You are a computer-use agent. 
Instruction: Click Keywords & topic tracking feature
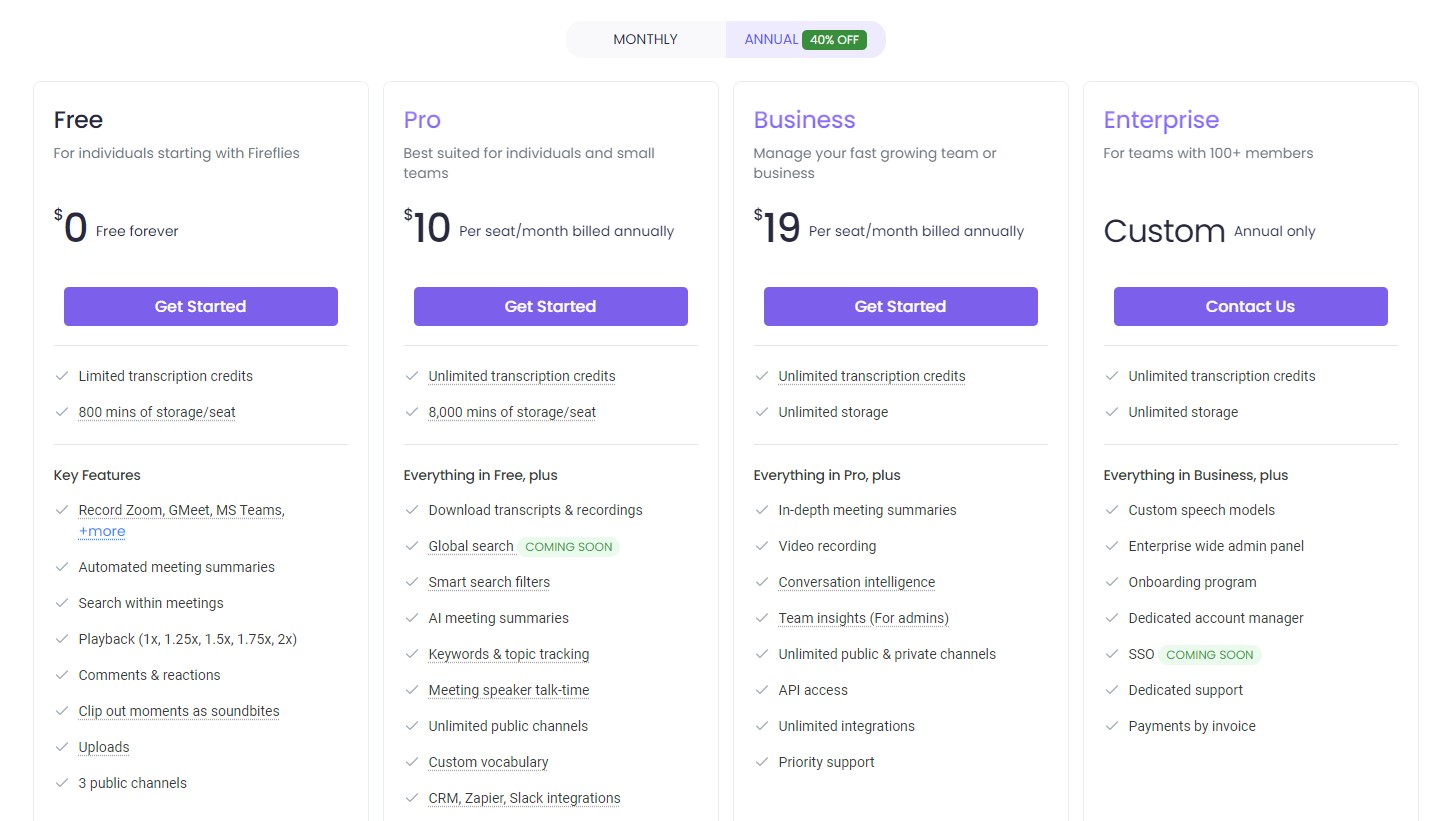point(508,654)
